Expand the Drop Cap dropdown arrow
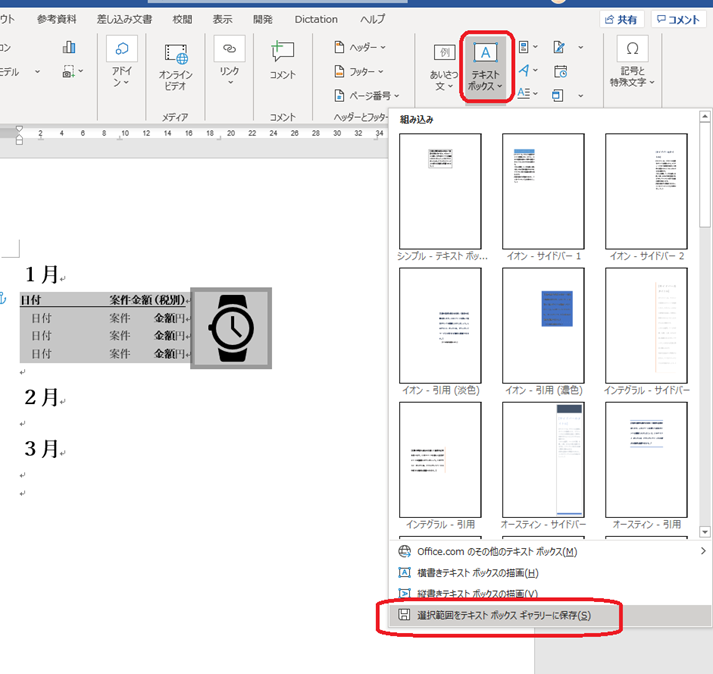Image resolution: width=713 pixels, height=674 pixels. (x=535, y=94)
